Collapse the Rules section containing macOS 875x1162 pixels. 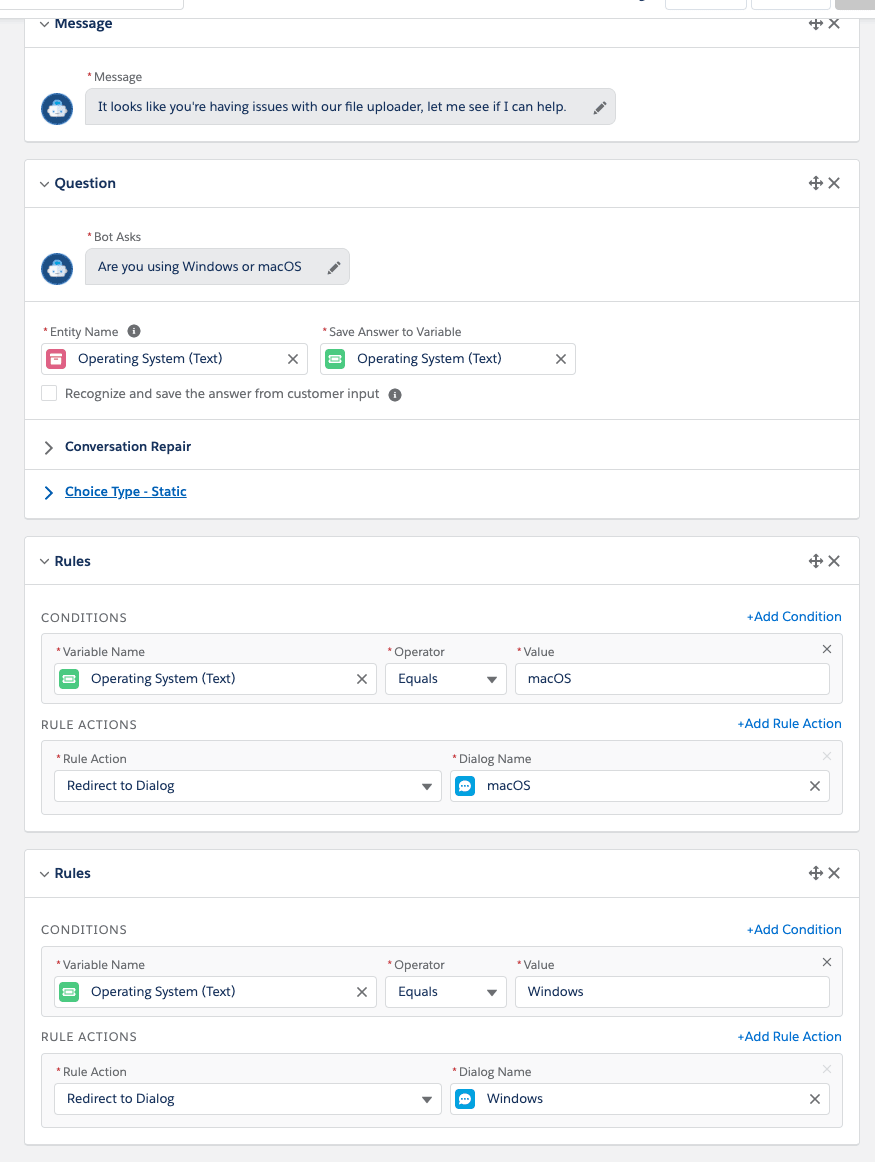coord(44,562)
